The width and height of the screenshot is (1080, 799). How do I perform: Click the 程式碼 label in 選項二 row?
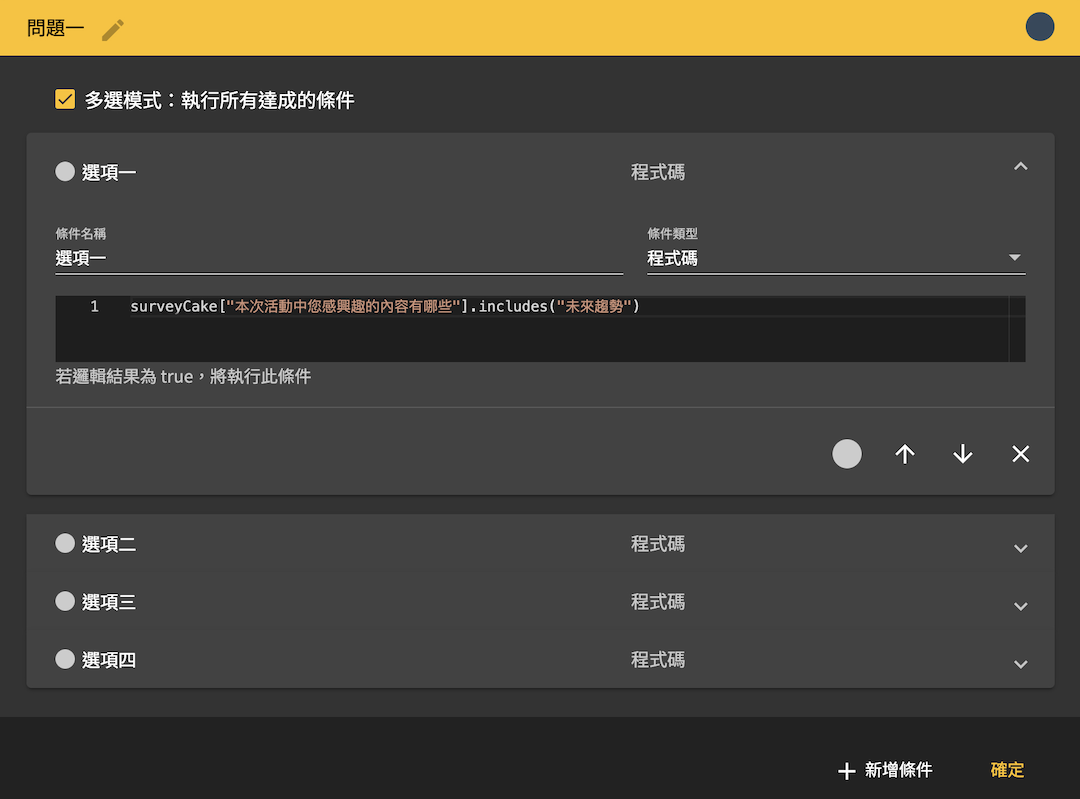tap(658, 544)
